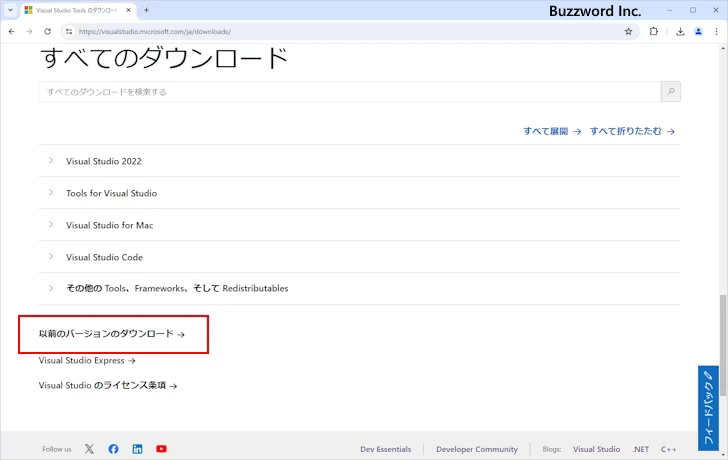Click the page vertical scrollbar thumb
This screenshot has height=460, width=728.
coord(723,346)
